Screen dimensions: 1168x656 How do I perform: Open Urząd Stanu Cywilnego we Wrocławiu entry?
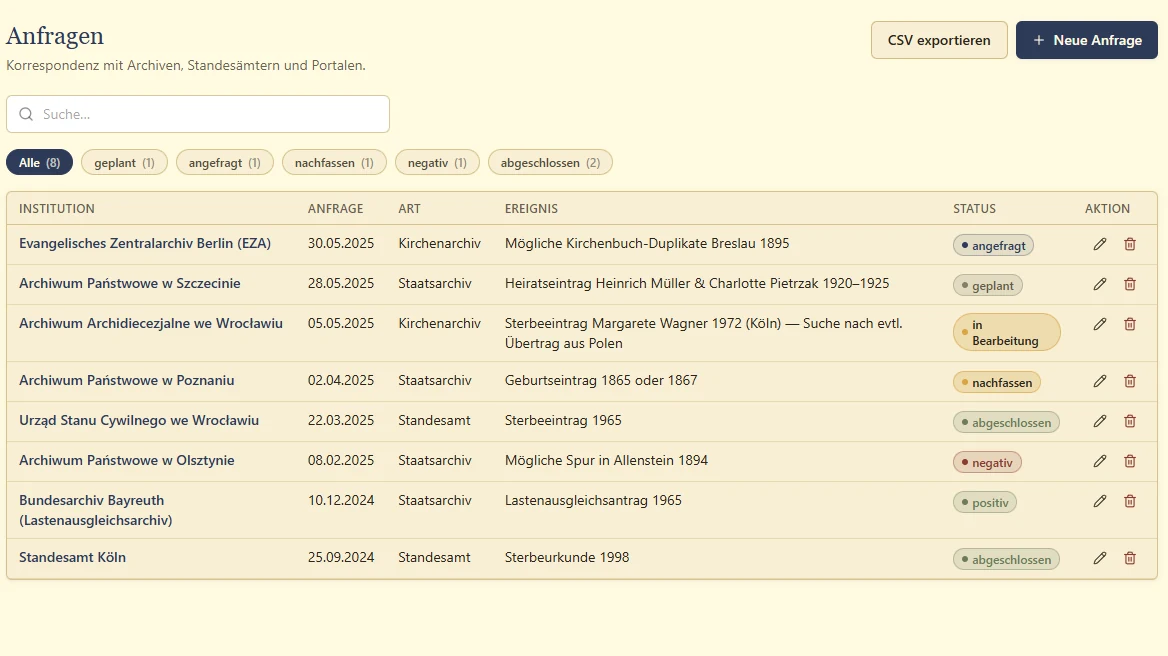139,421
